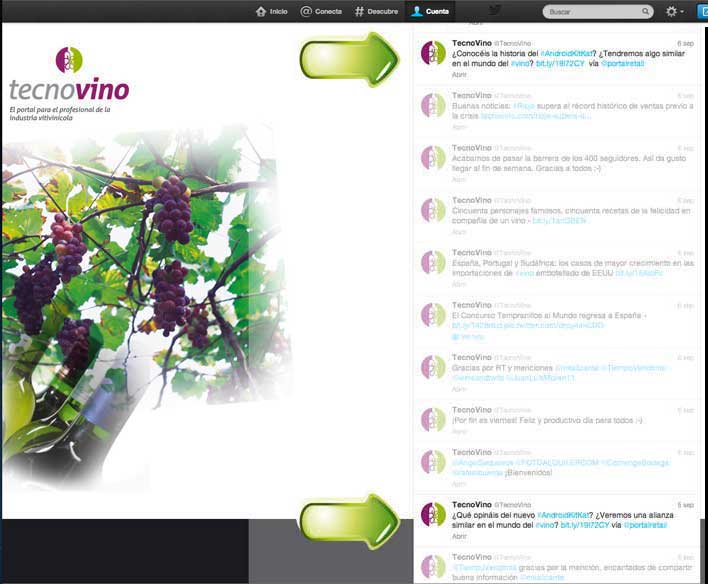Click avatar of 'Gracias por RT' tweet
Screen dimensions: 708x584
point(433,367)
